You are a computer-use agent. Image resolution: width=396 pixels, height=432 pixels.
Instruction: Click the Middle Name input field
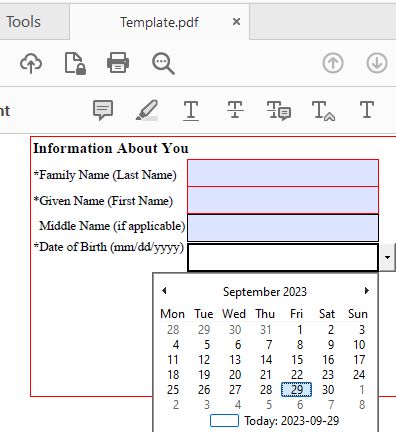pos(283,228)
